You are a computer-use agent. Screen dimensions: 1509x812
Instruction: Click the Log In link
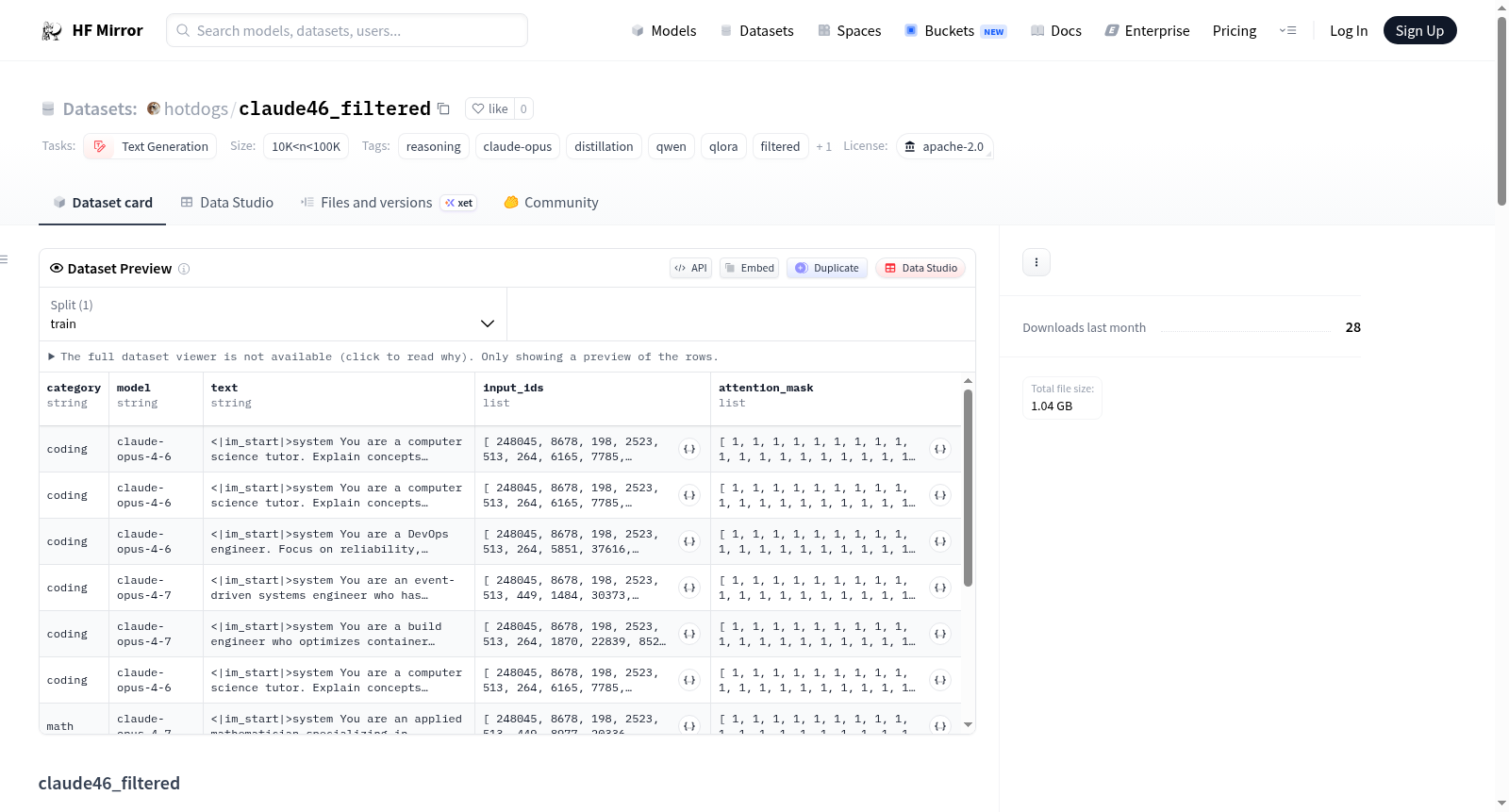pyautogui.click(x=1349, y=31)
